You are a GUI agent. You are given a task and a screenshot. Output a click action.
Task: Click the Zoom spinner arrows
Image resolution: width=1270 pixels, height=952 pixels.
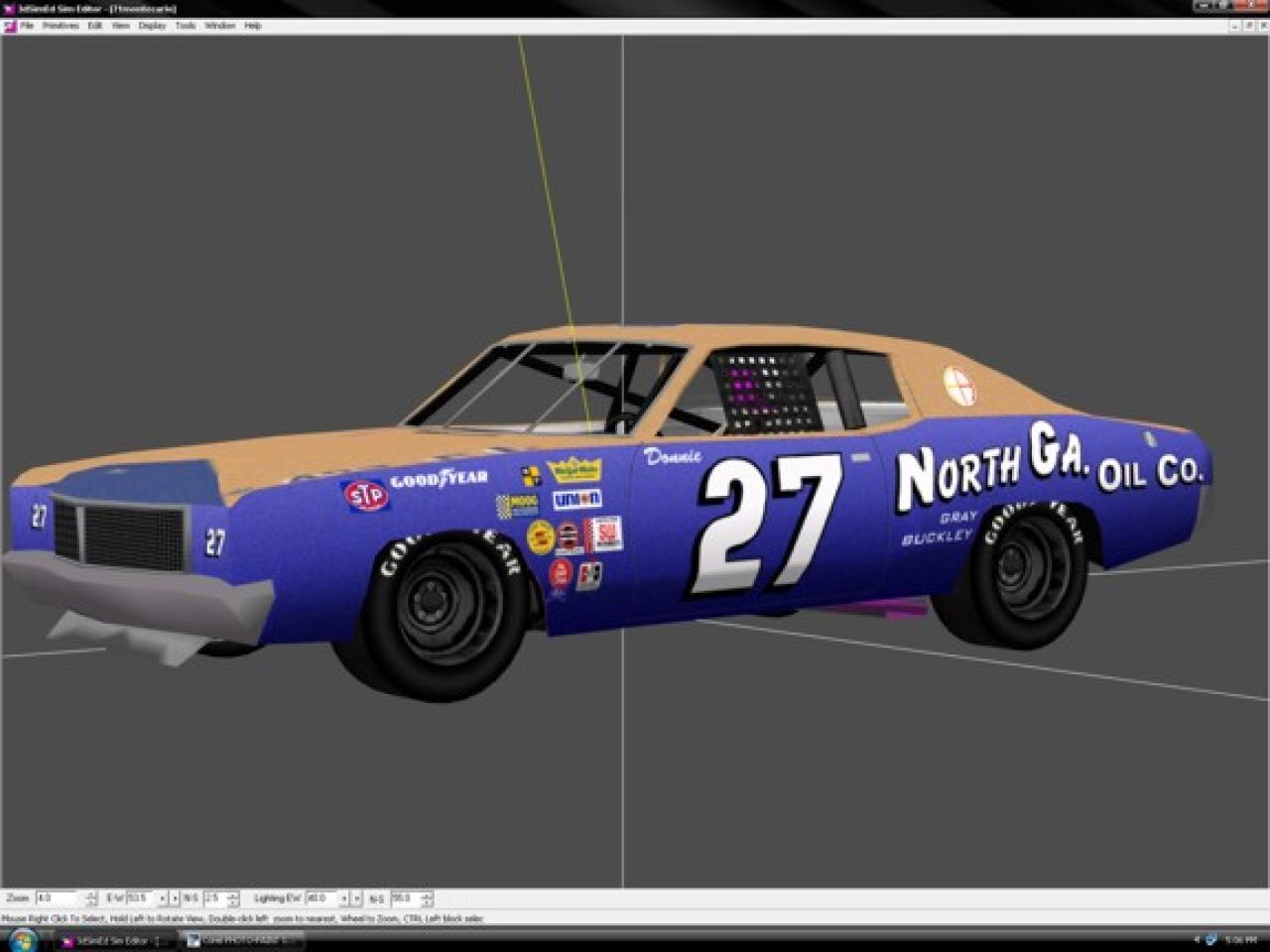click(91, 898)
